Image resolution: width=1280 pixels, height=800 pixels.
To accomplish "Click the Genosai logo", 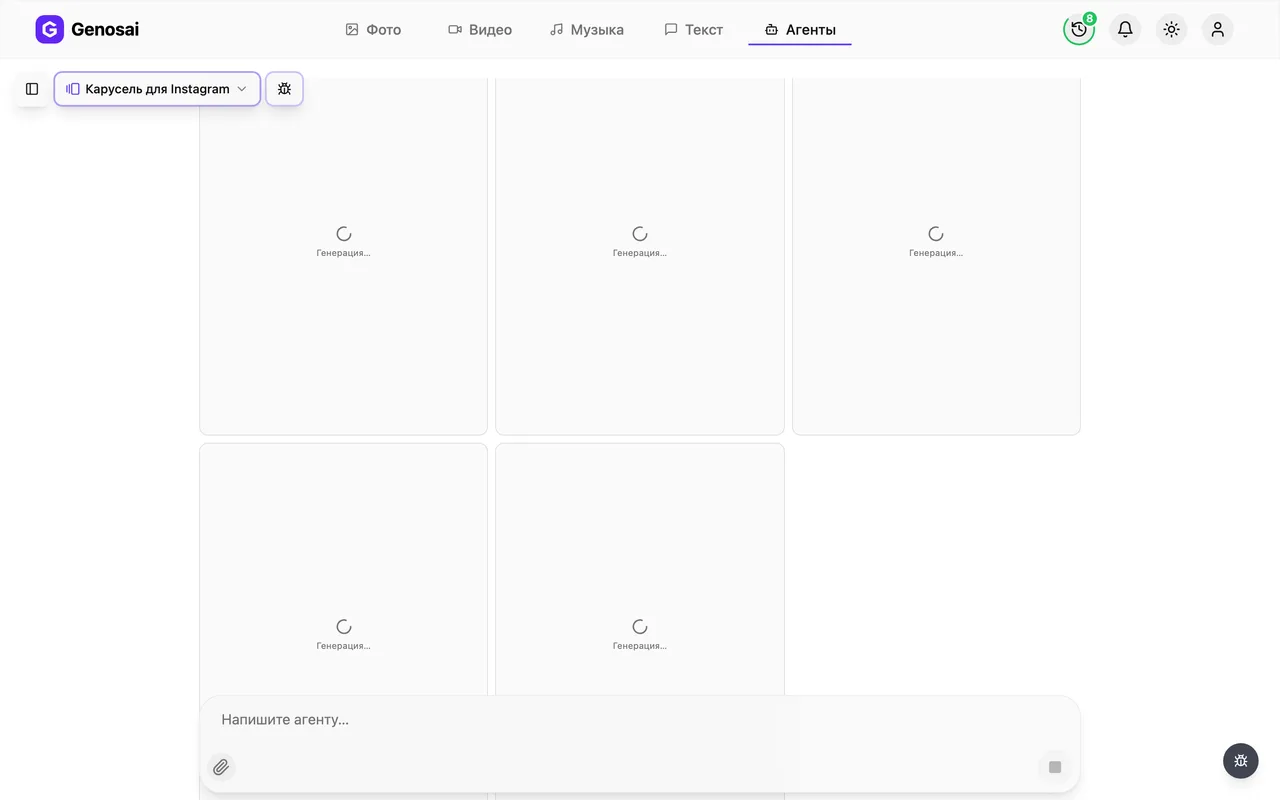I will coord(87,29).
